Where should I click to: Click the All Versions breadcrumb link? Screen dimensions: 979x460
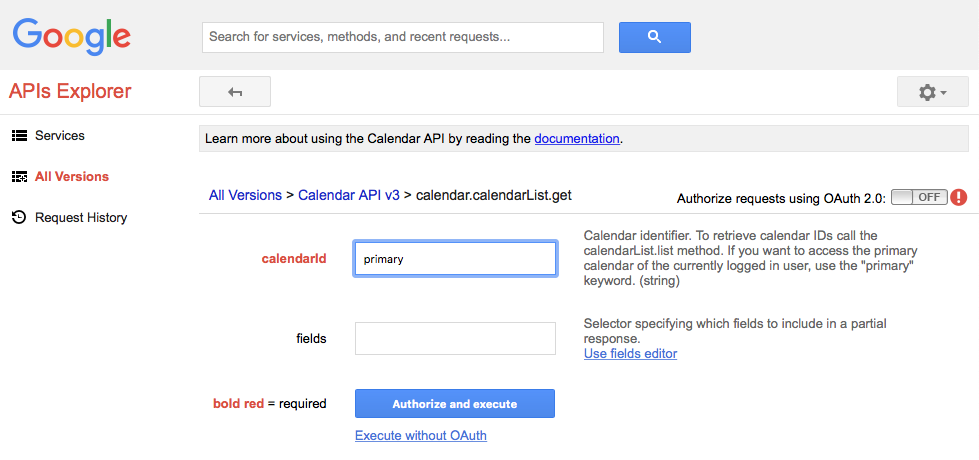(x=245, y=195)
